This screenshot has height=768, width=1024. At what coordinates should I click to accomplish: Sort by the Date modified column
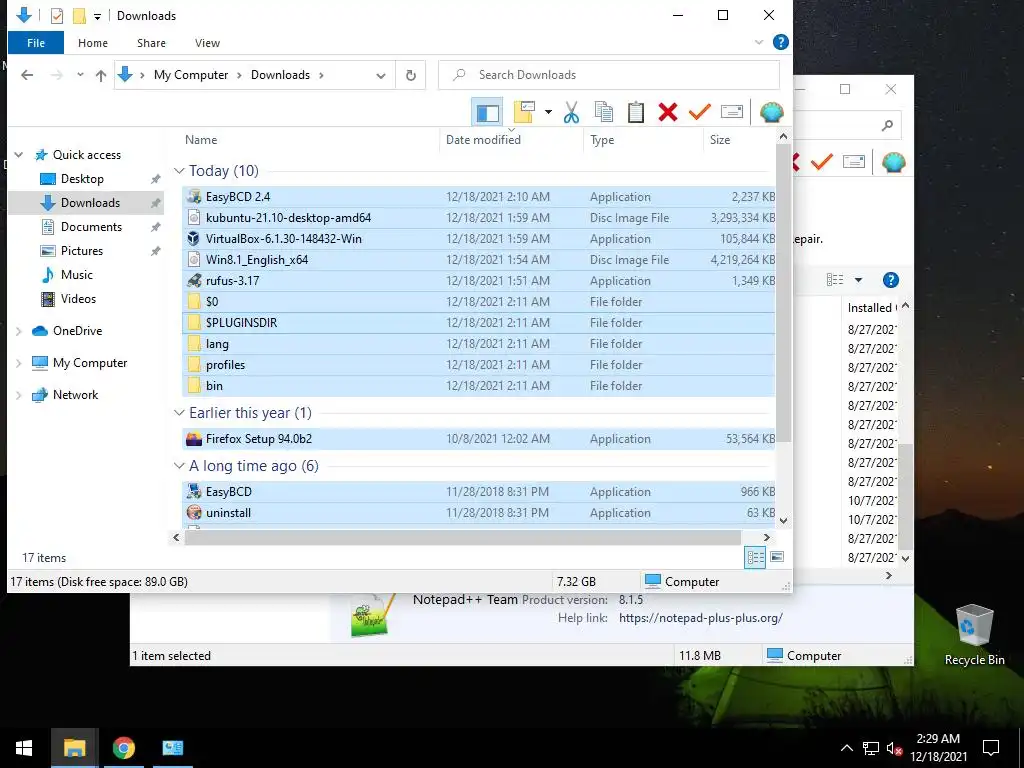[512, 140]
